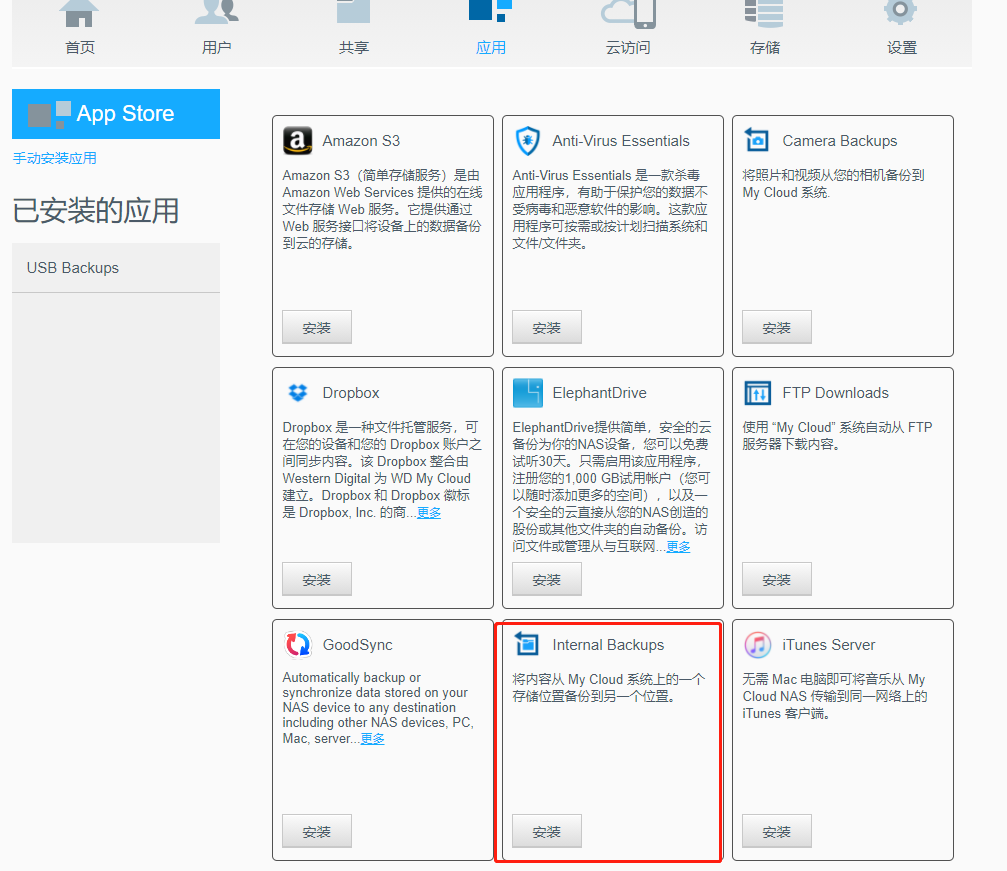Click the ElephantDrive title text

coord(599,392)
